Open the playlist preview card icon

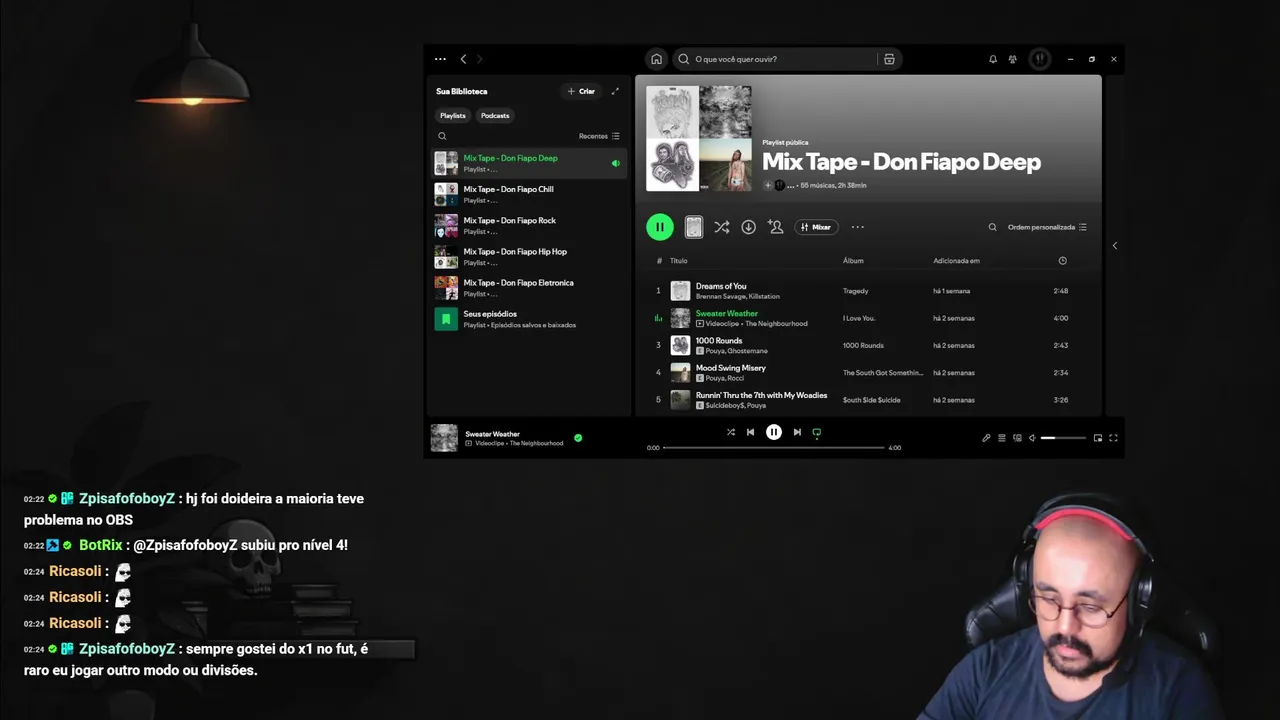693,227
